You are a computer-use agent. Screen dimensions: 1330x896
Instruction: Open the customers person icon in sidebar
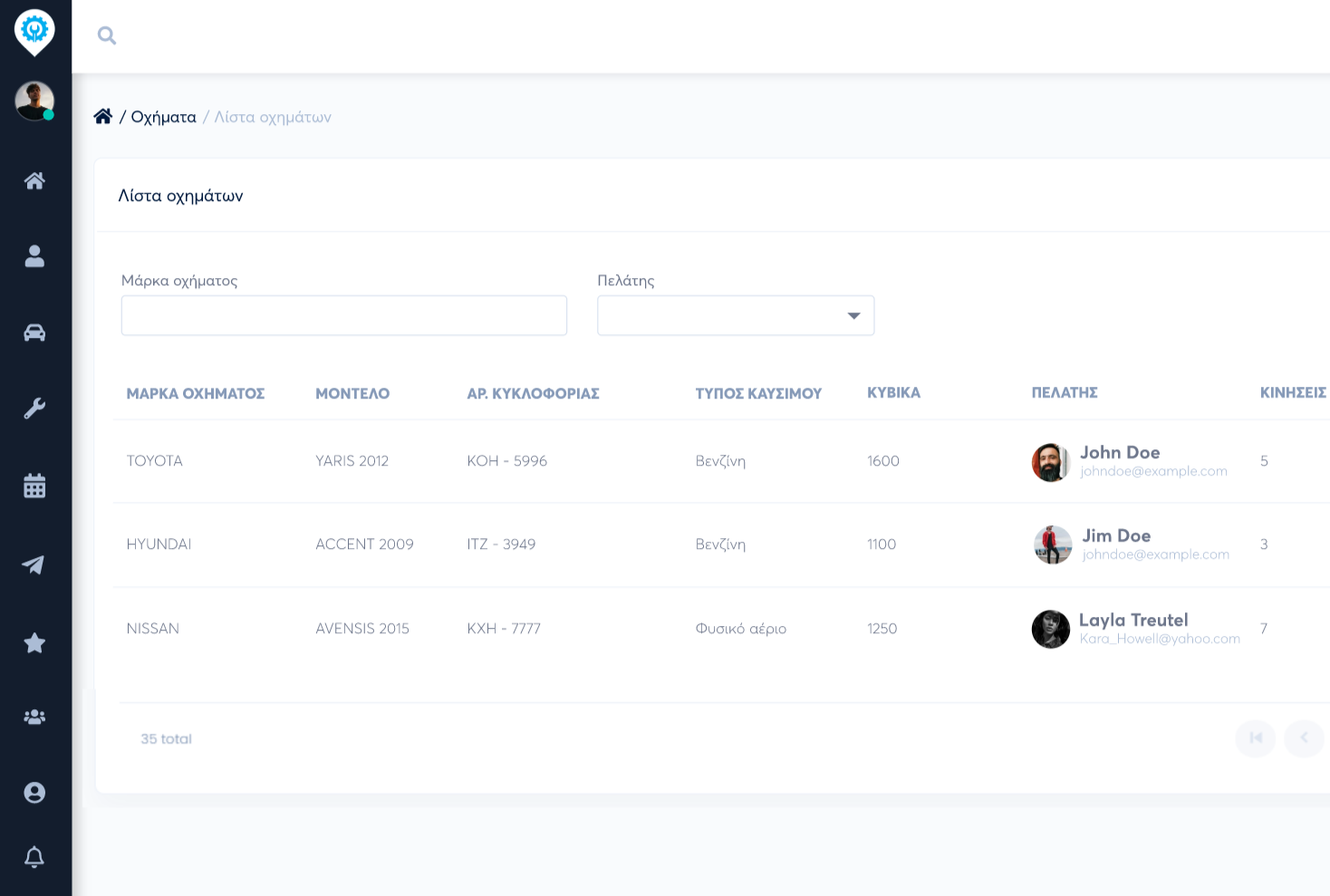(x=34, y=256)
